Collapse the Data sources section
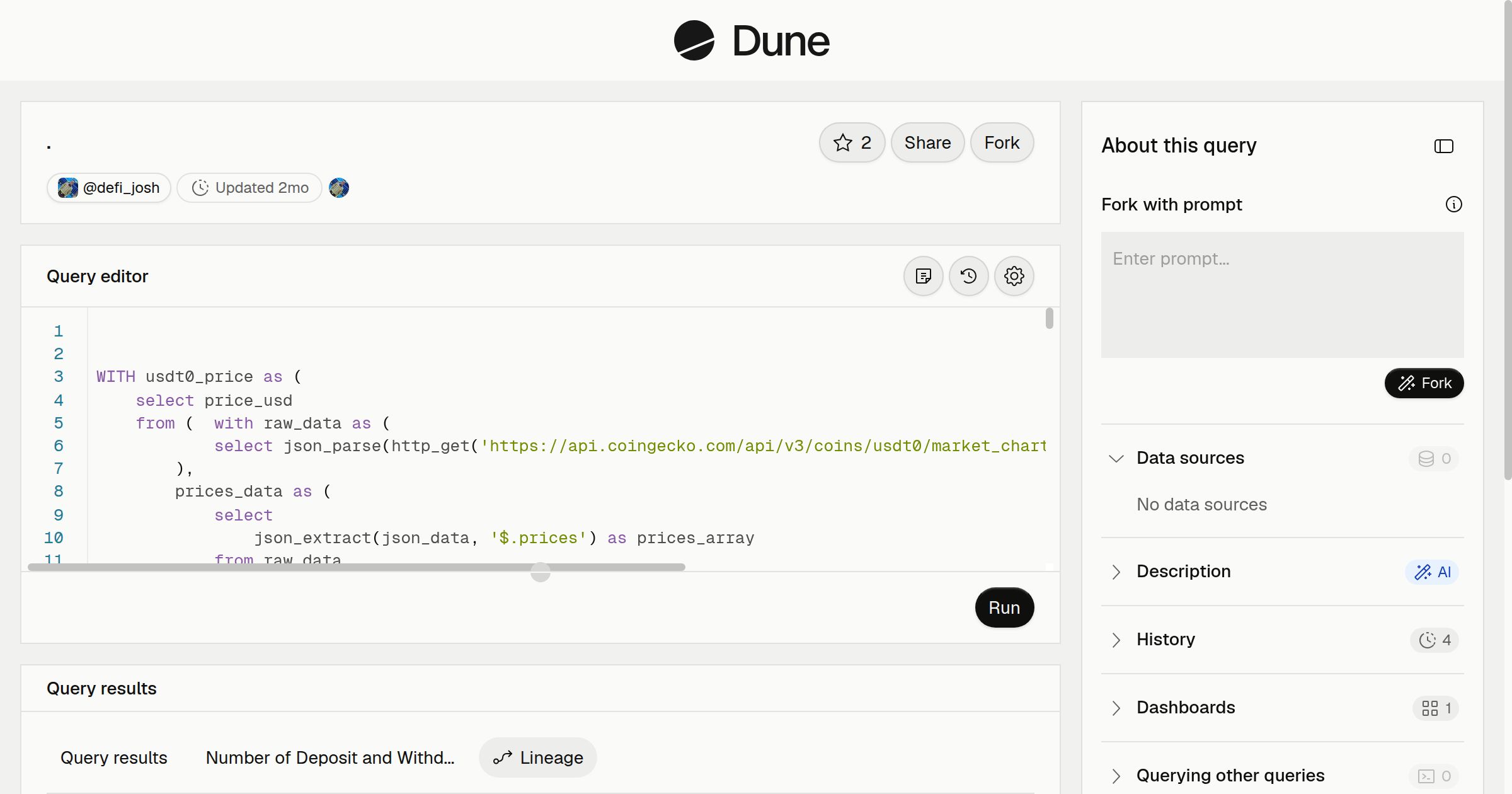1512x794 pixels. 1116,458
